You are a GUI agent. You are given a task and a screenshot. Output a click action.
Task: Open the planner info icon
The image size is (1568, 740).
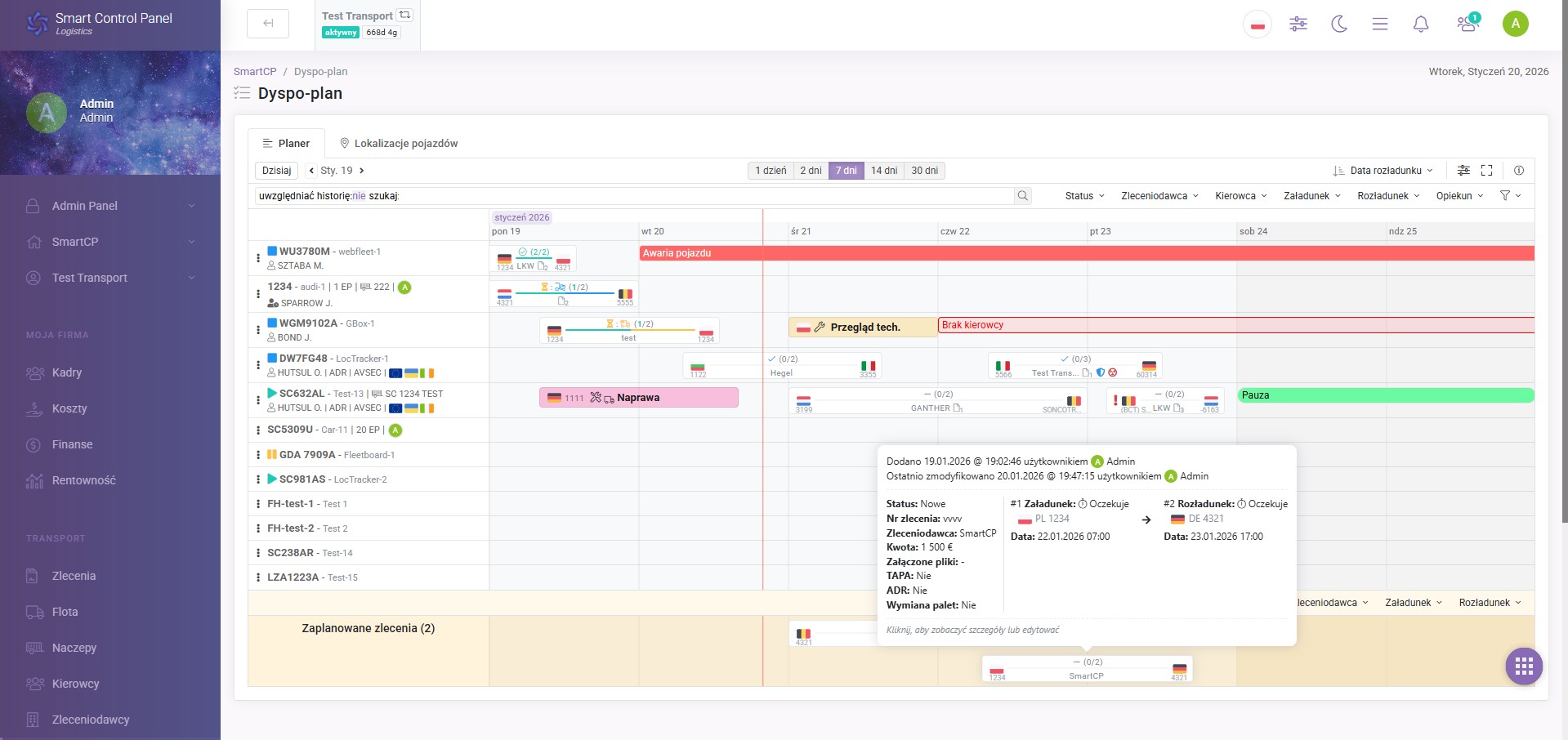1519,171
